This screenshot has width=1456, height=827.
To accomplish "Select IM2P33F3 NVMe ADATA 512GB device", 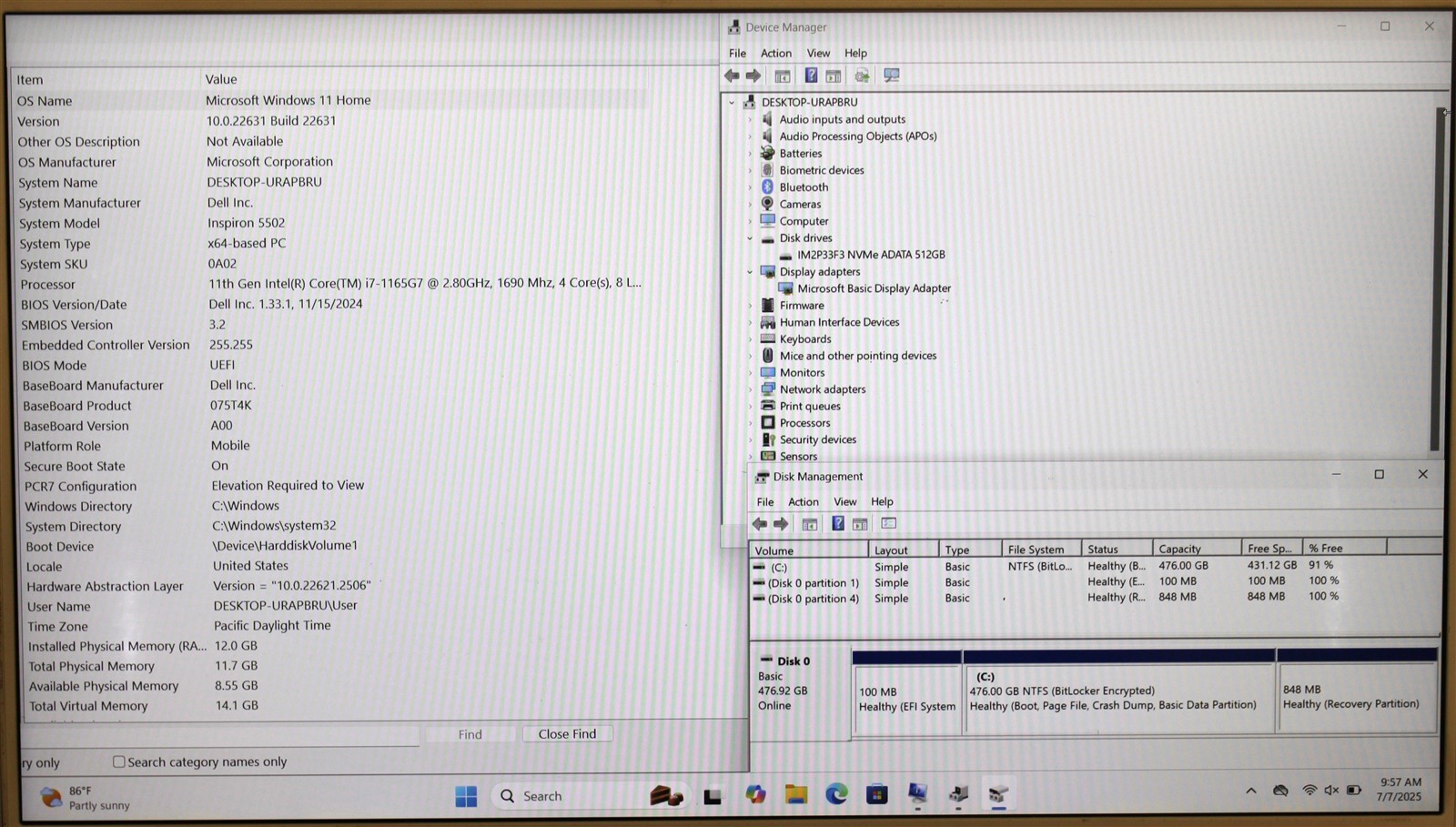I will pyautogui.click(x=871, y=255).
